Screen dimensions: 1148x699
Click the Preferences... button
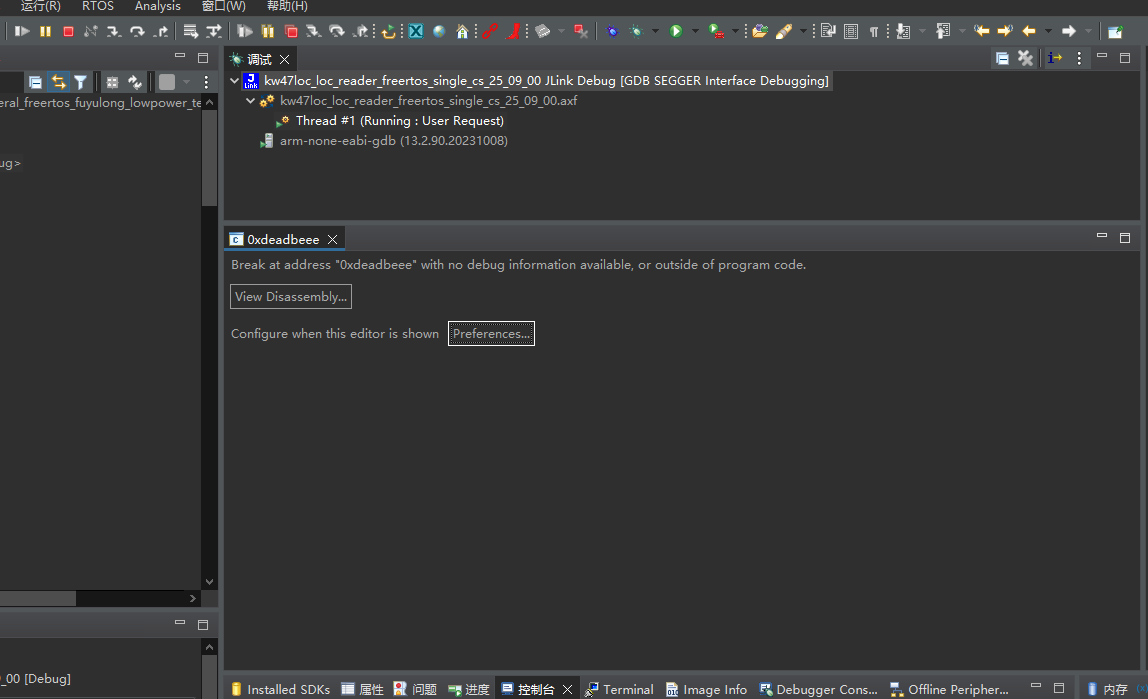click(491, 334)
